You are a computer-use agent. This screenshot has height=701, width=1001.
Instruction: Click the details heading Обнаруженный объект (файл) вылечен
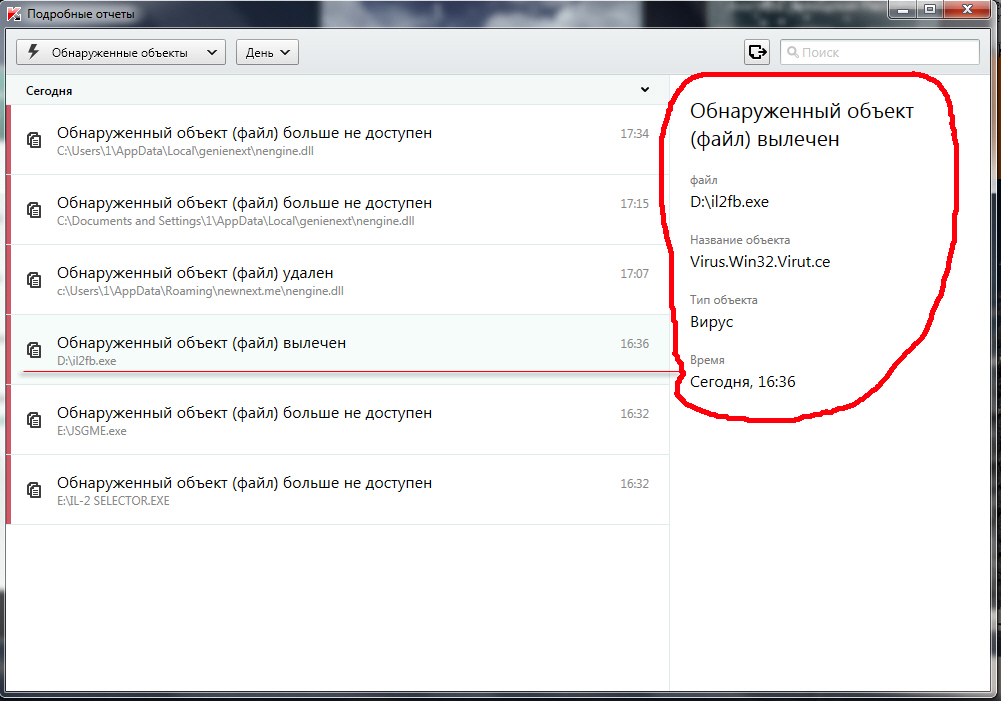tap(802, 125)
